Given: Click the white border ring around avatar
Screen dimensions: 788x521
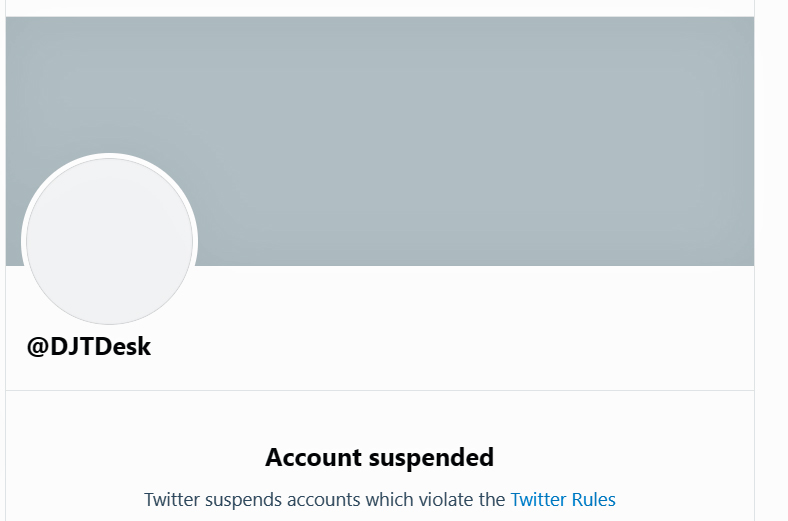Looking at the screenshot, I should 109,156.
